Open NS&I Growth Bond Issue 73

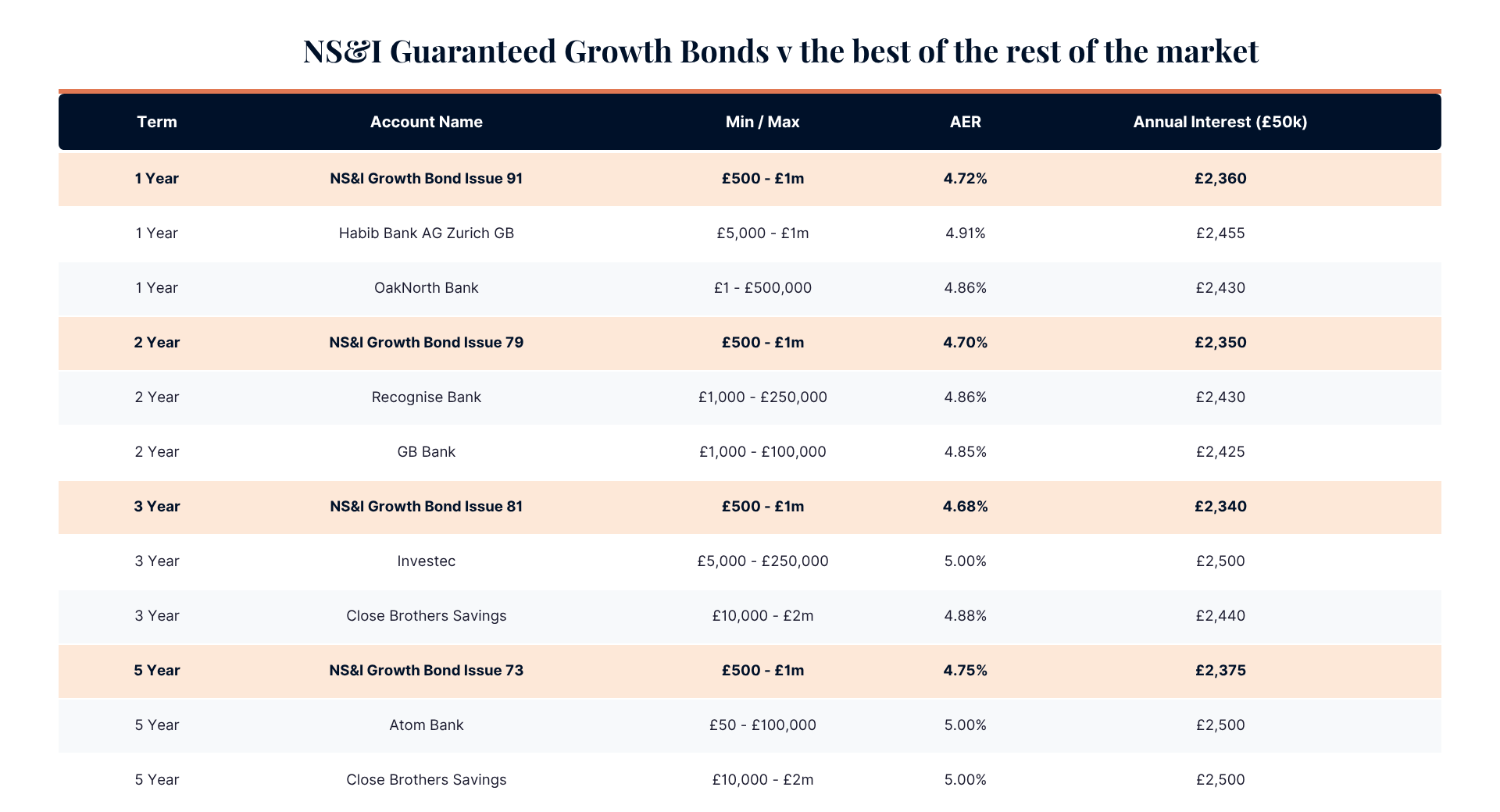(427, 670)
